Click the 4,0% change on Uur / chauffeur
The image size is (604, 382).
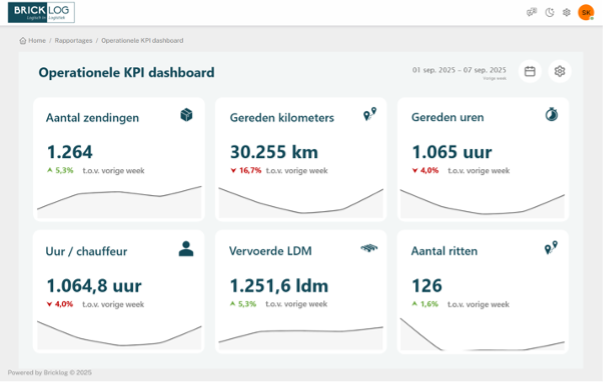point(60,304)
